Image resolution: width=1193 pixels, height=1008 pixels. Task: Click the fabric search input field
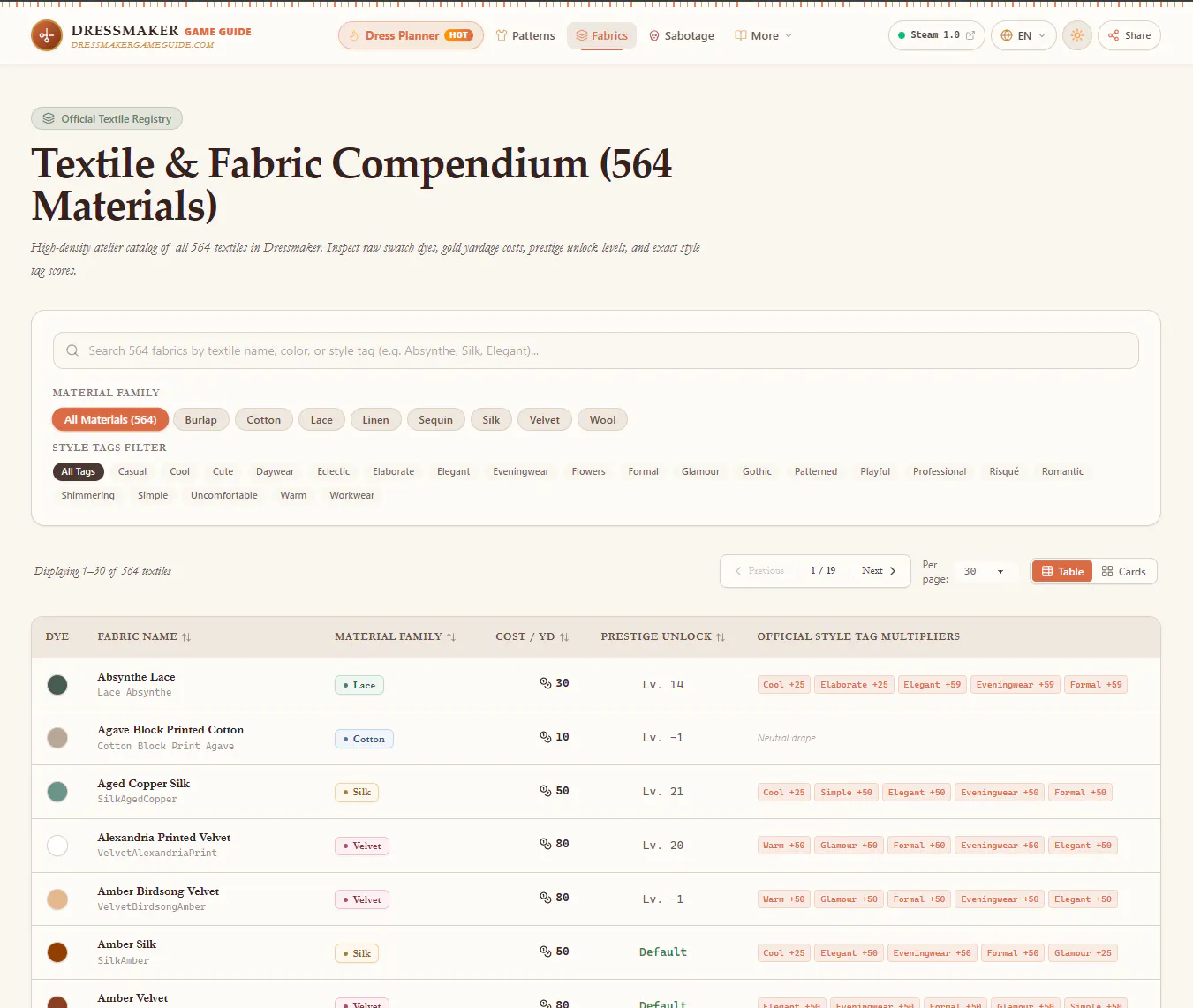point(596,350)
